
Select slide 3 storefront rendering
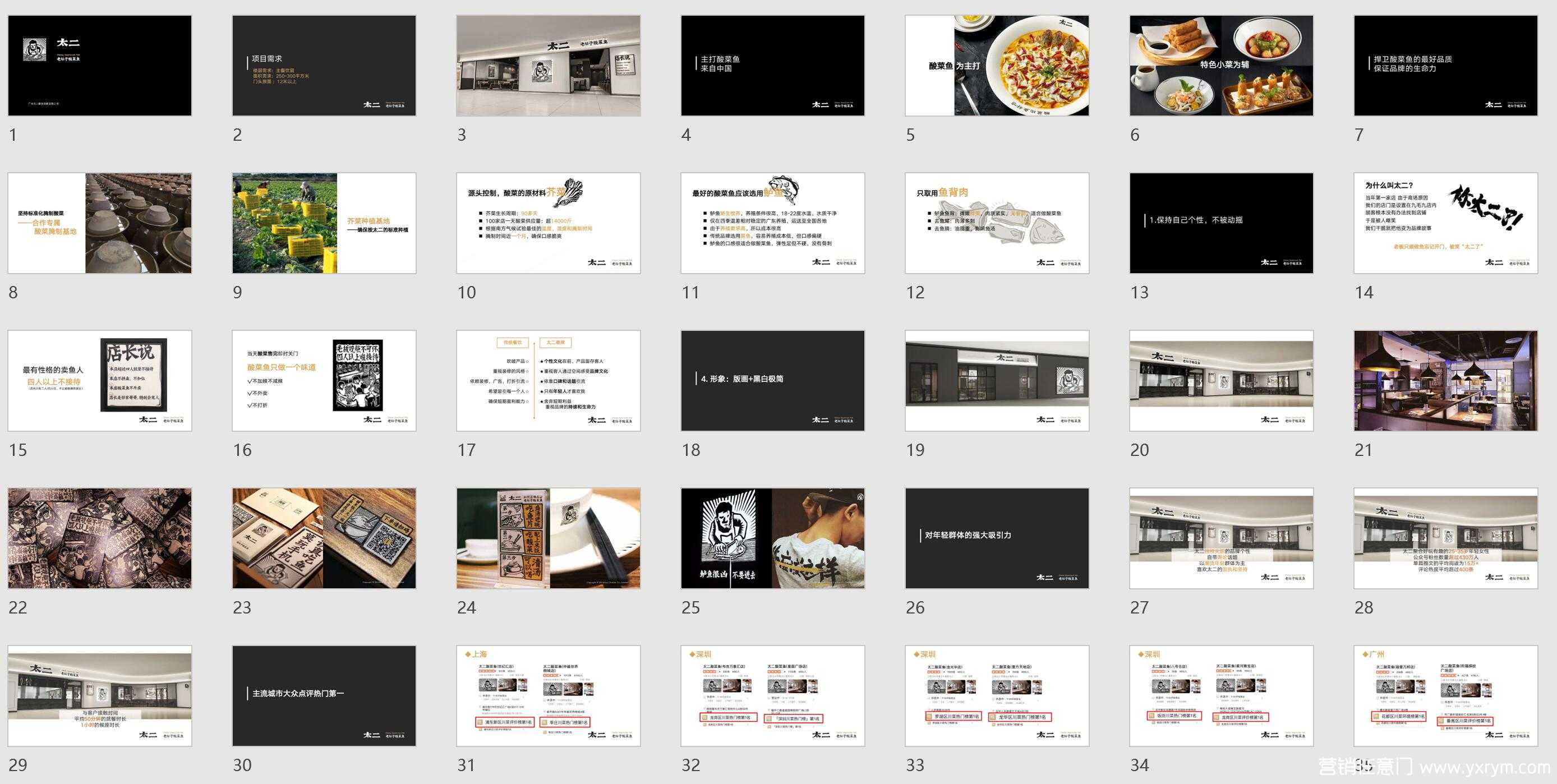(548, 65)
